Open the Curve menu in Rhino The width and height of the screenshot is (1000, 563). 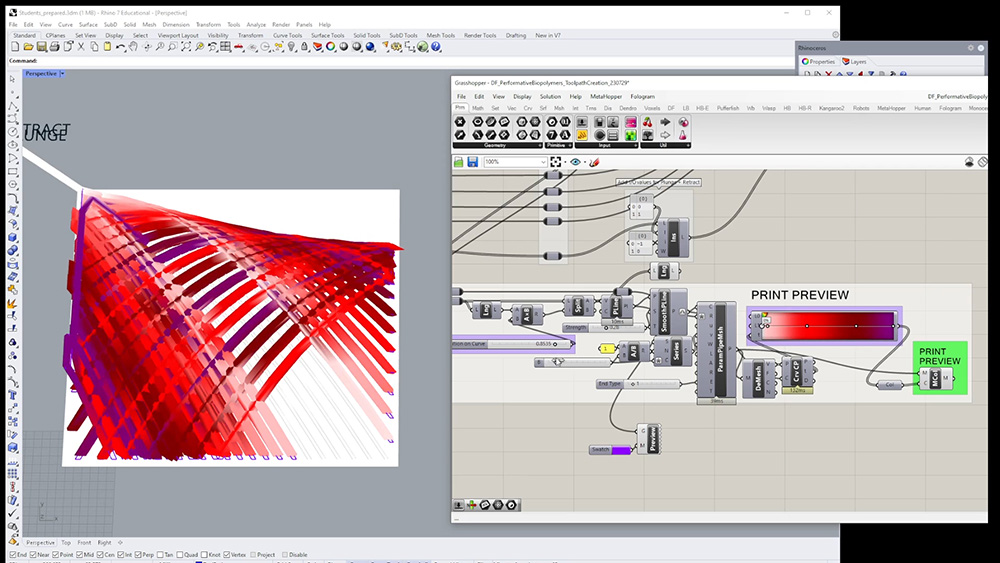coord(65,24)
